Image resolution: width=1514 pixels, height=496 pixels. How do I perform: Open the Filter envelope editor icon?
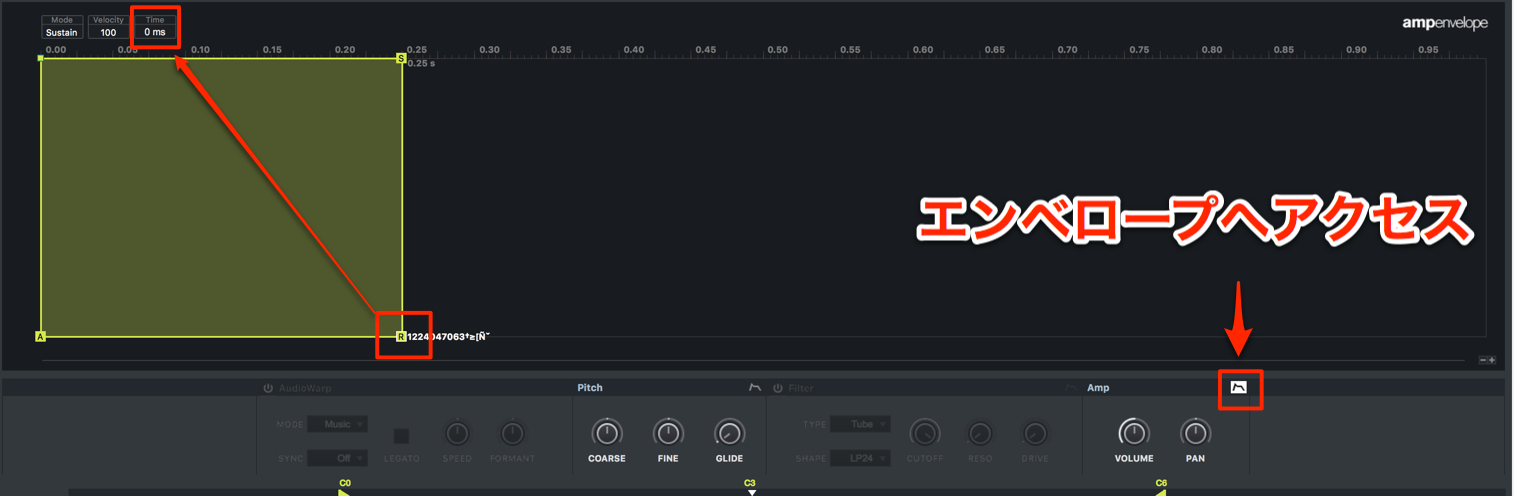(1071, 388)
